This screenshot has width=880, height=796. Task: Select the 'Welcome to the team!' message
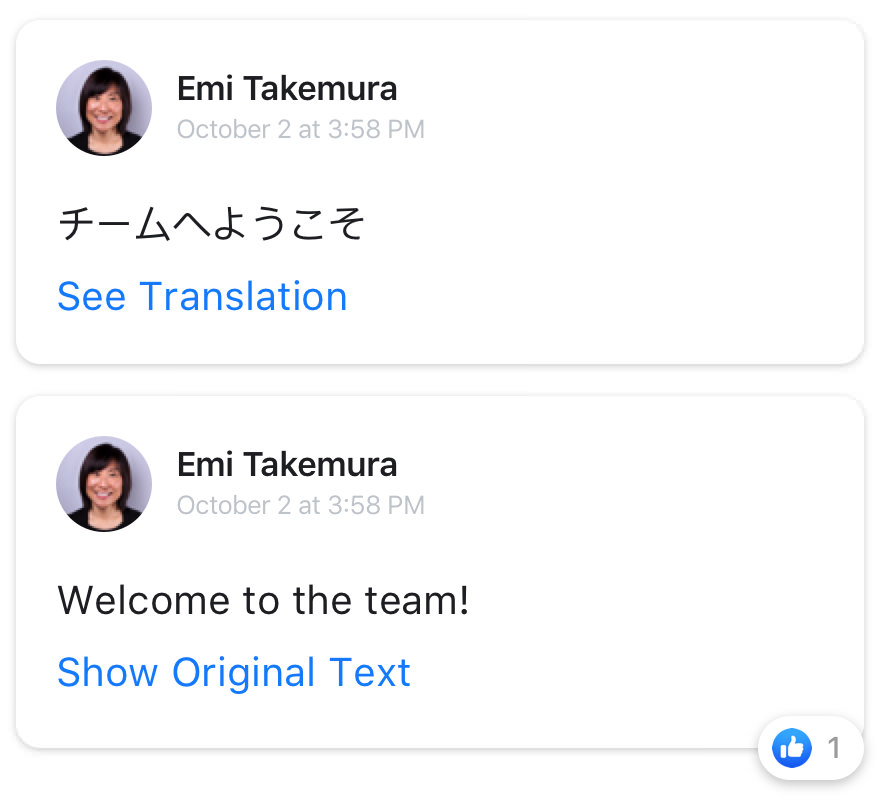click(263, 601)
